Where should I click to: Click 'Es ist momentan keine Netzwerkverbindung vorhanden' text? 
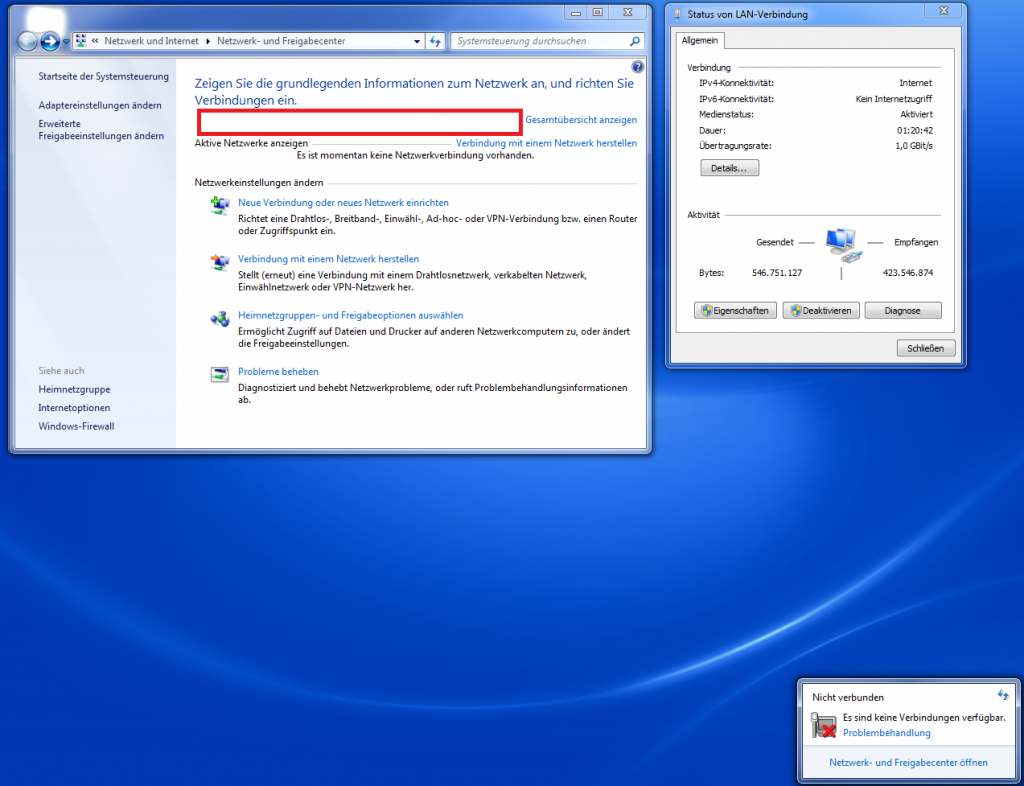point(415,156)
